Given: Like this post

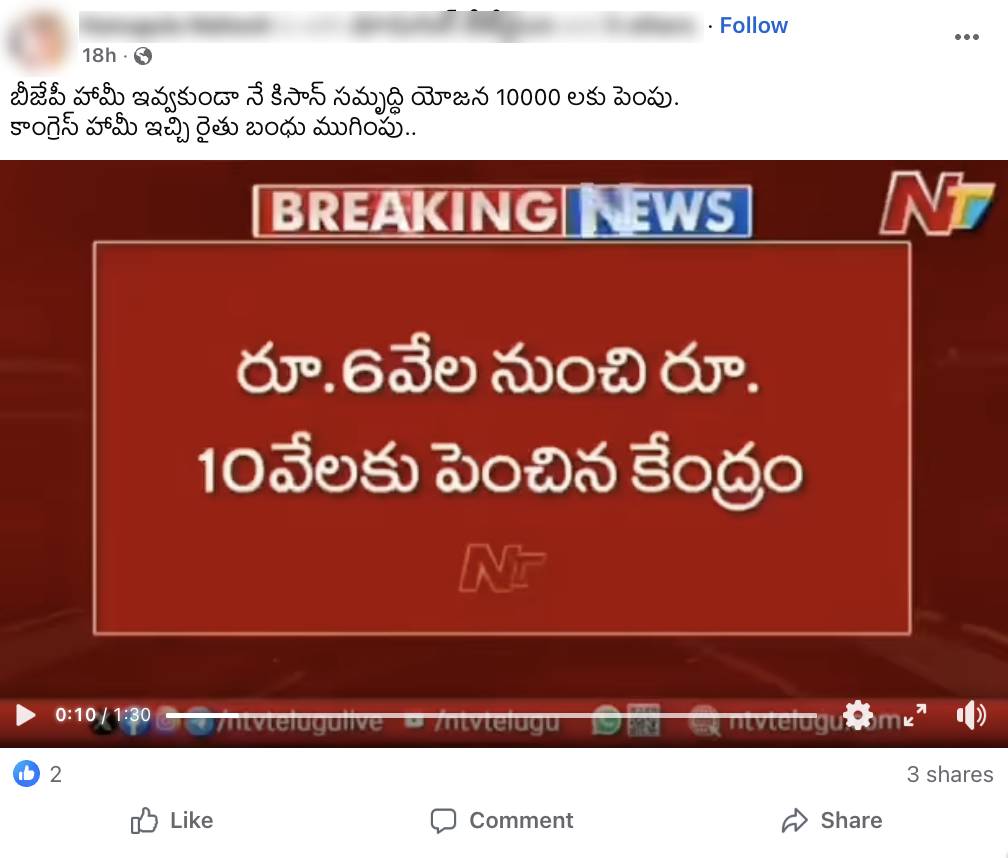Looking at the screenshot, I should pos(172,821).
